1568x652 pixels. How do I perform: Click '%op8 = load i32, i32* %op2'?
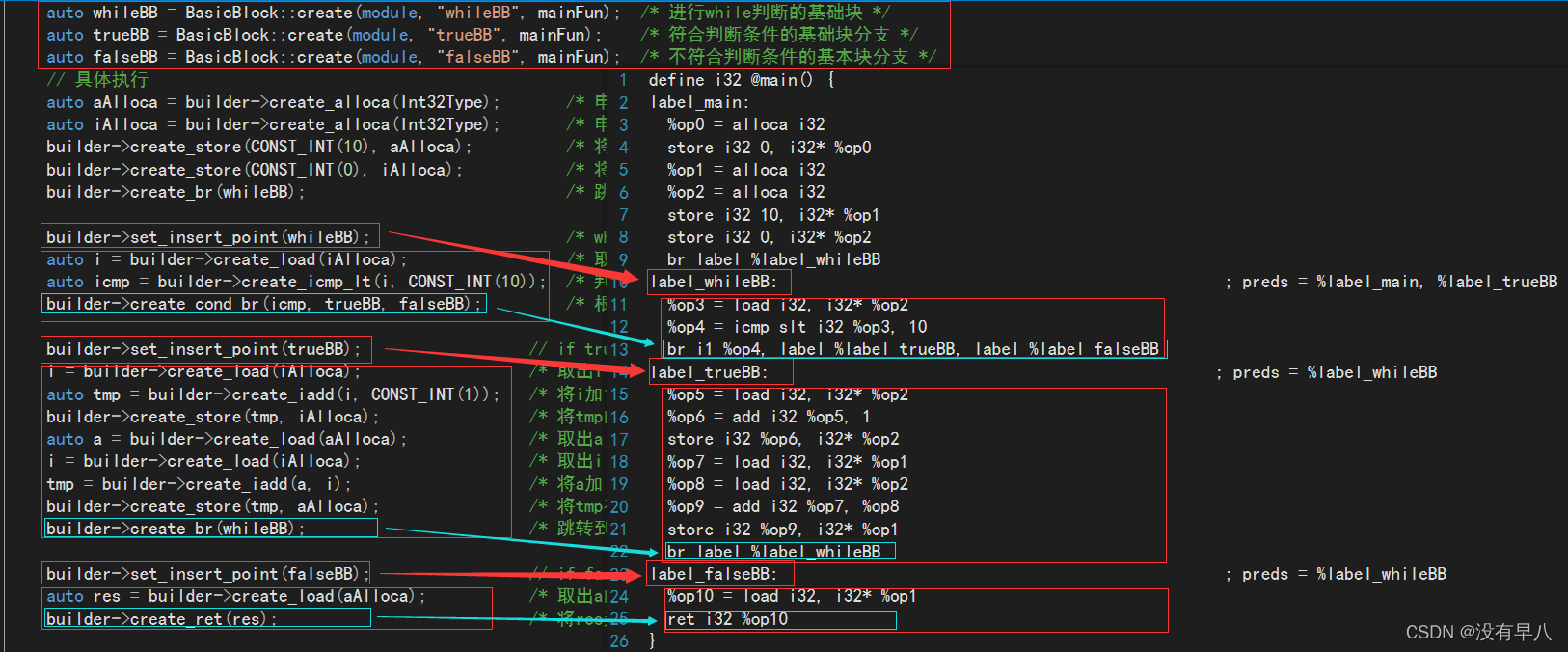tap(787, 484)
